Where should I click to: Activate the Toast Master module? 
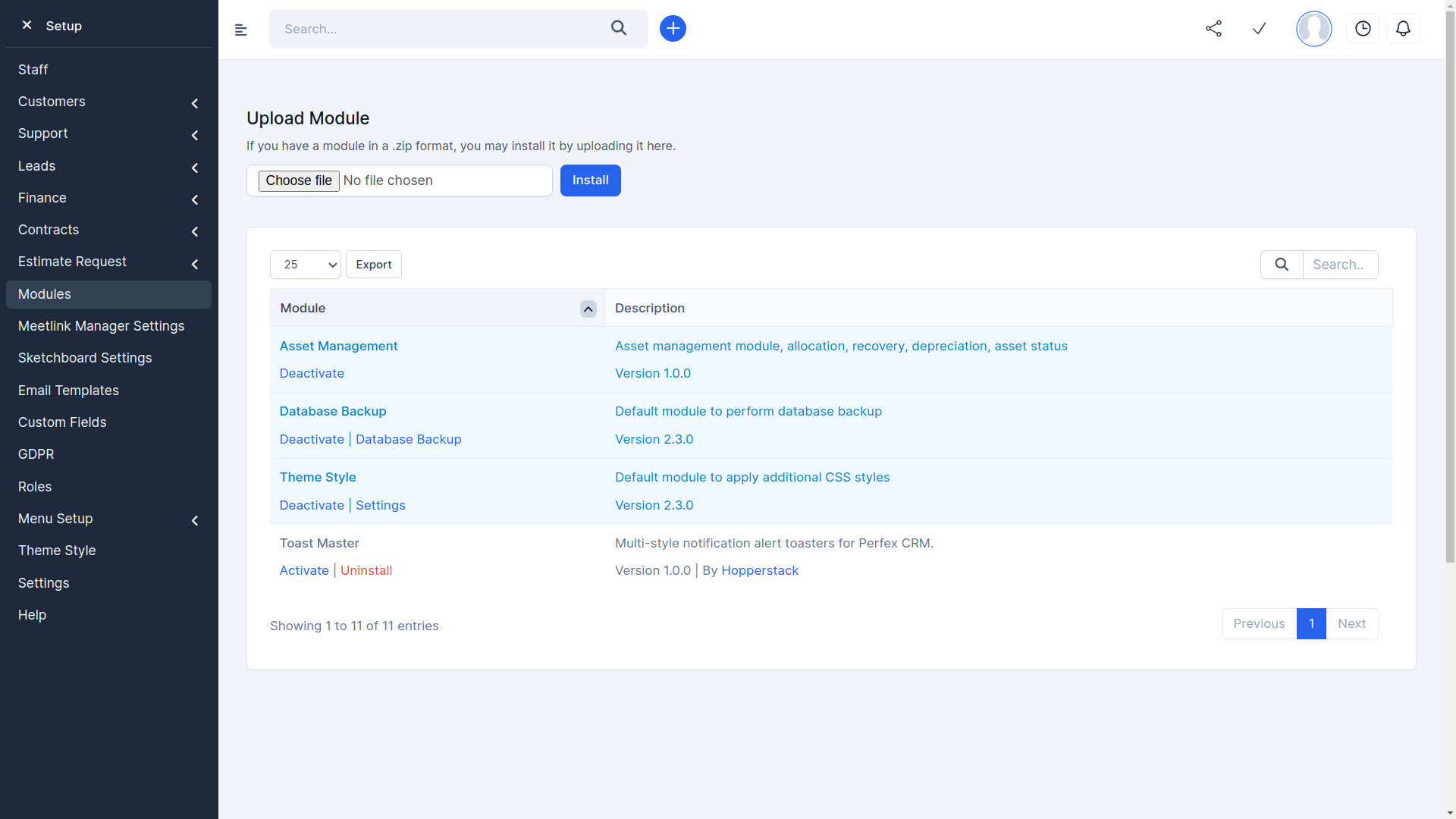(x=303, y=570)
